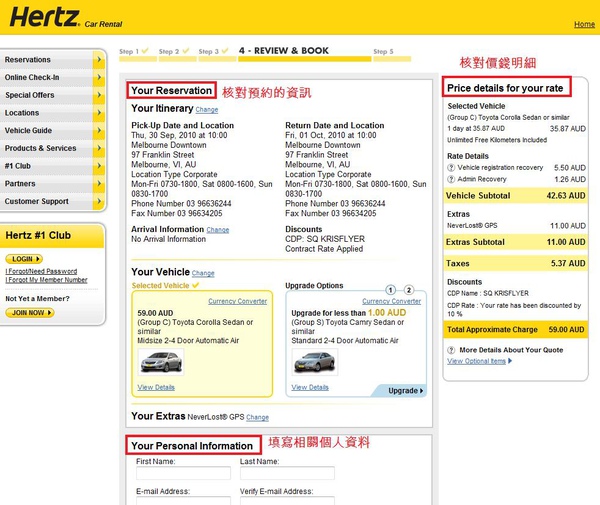Click the Extras Subtotal 11.00 AUD row
This screenshot has width=600, height=505.
[x=515, y=242]
